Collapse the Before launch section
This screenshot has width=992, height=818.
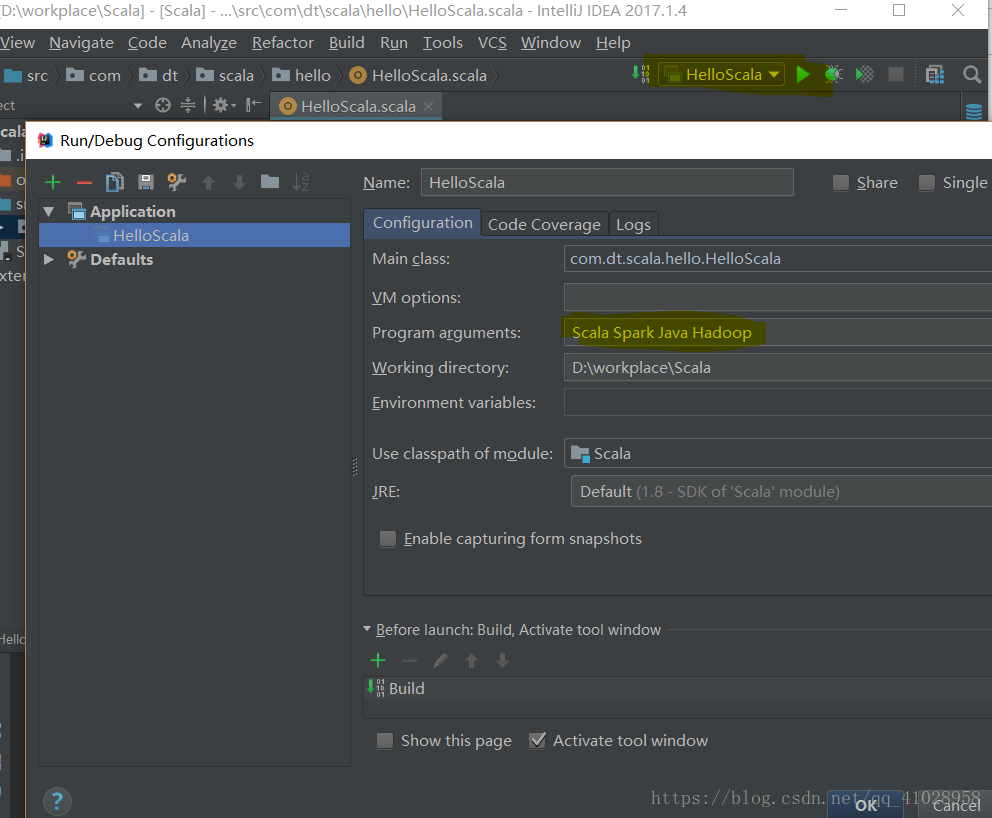click(x=367, y=629)
